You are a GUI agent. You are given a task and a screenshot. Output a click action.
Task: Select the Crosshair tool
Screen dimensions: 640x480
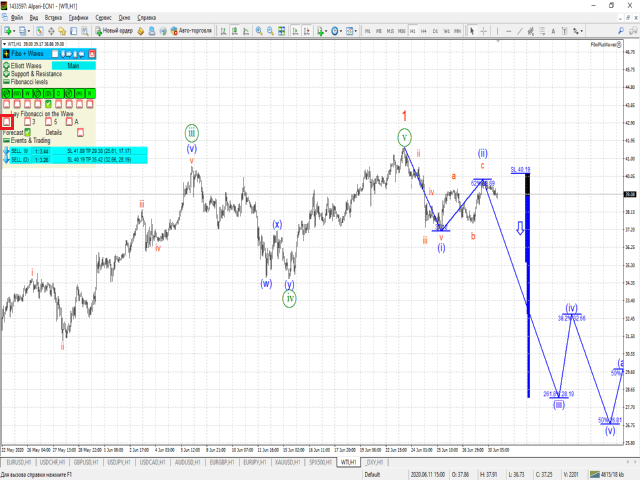483,31
